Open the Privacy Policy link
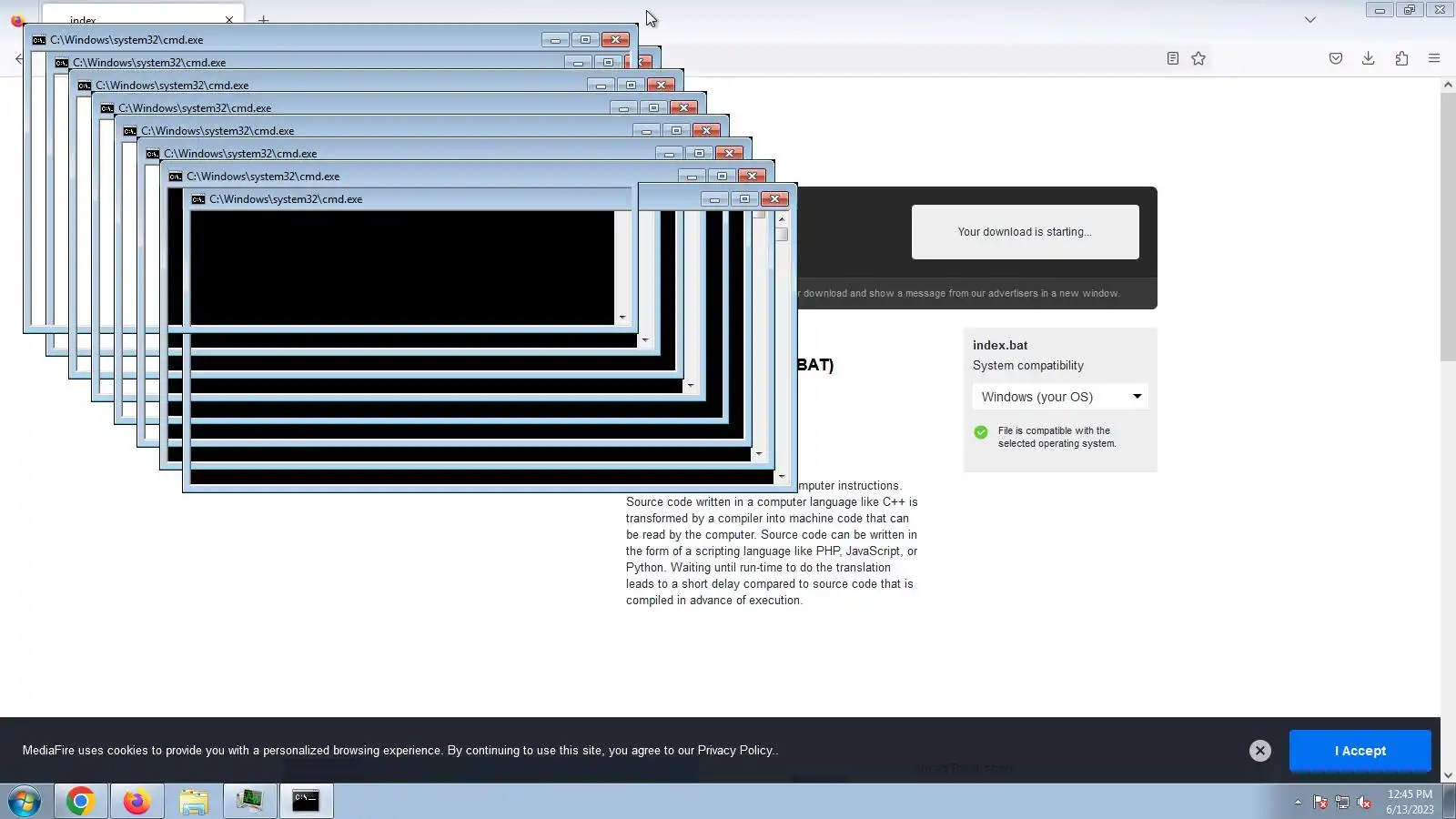This screenshot has height=819, width=1456. 735,751
